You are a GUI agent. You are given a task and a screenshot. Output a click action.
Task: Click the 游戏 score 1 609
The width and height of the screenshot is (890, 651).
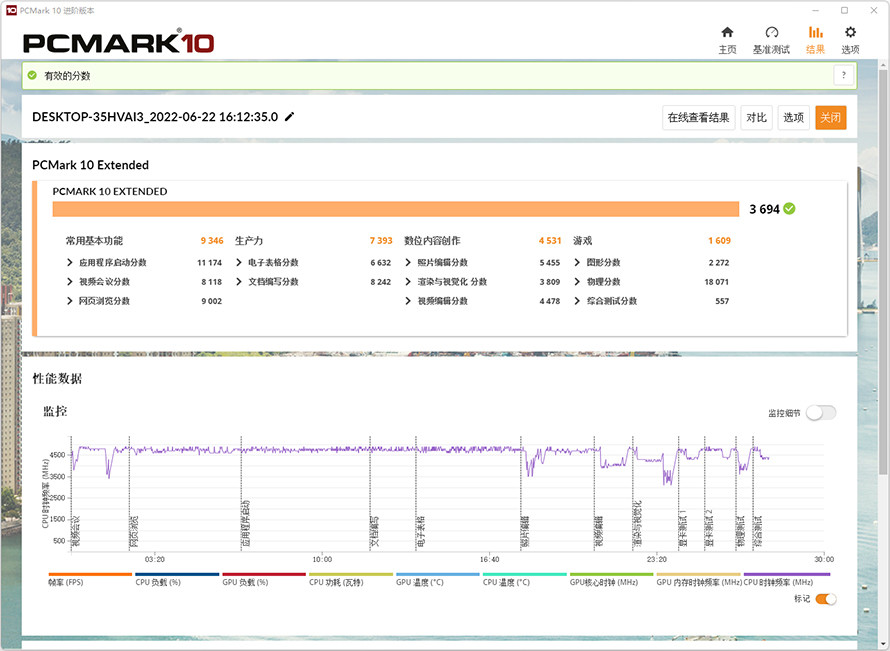point(719,241)
